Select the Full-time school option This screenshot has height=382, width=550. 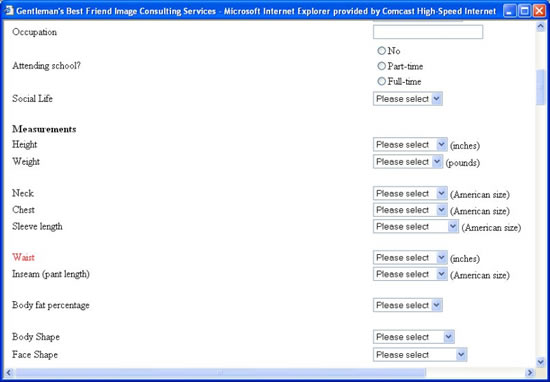(381, 81)
